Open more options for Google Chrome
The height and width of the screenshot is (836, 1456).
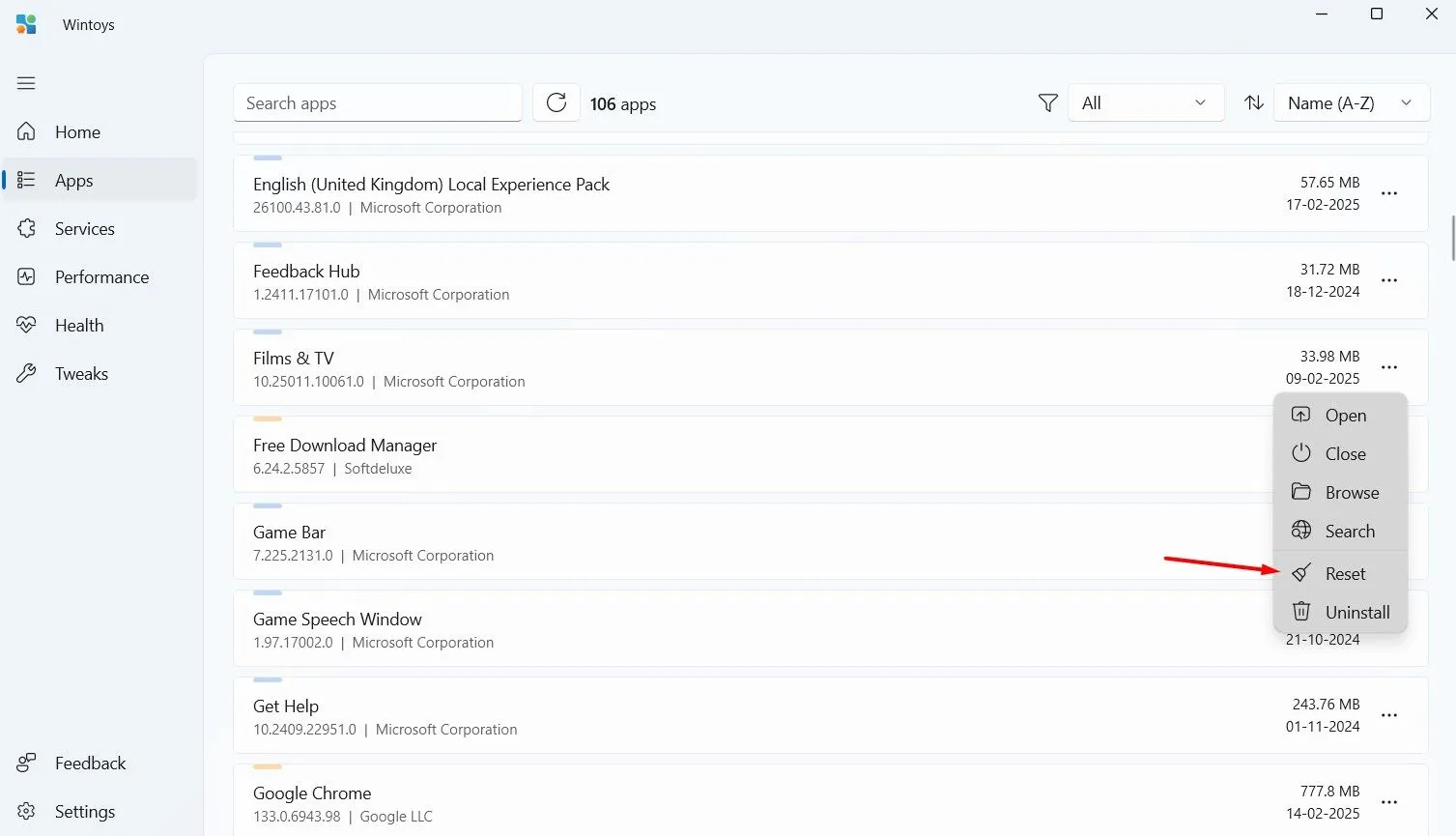point(1389,802)
